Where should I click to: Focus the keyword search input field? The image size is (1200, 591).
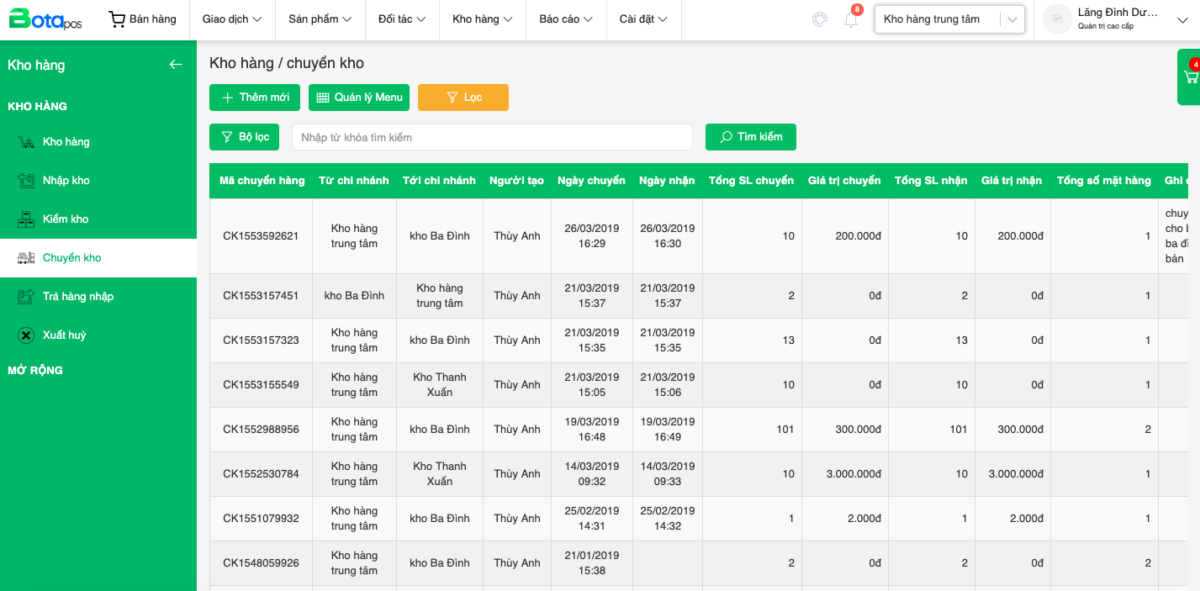[492, 137]
